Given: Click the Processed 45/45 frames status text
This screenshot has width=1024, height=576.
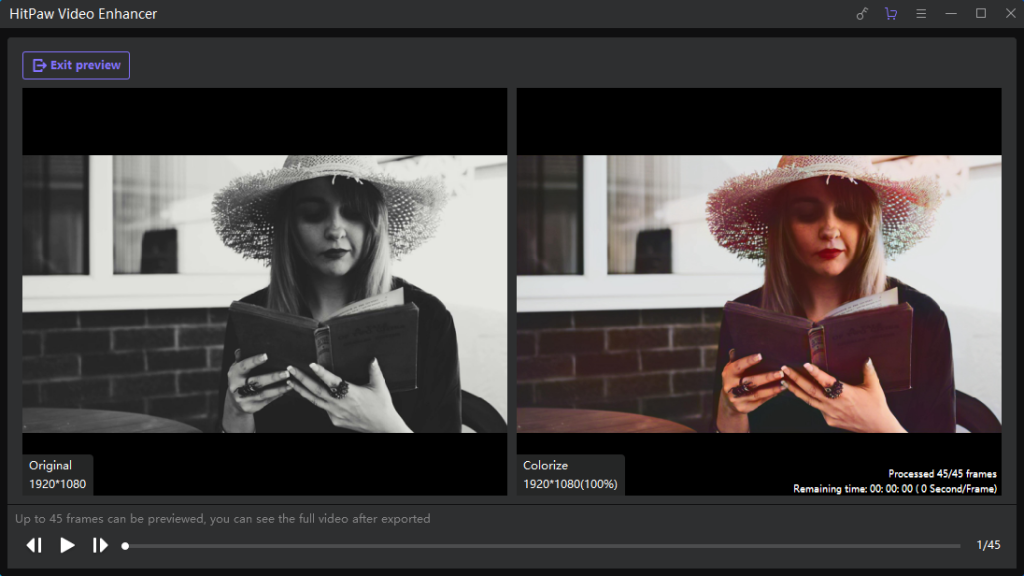Looking at the screenshot, I should pos(942,474).
